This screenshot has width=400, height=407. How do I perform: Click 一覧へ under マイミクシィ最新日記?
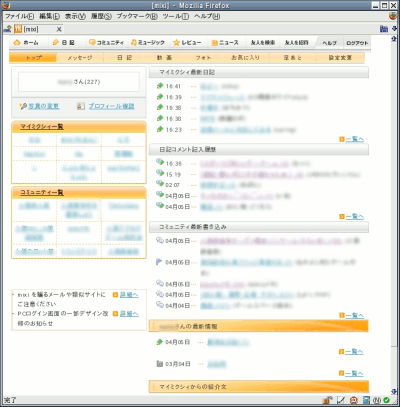355,139
